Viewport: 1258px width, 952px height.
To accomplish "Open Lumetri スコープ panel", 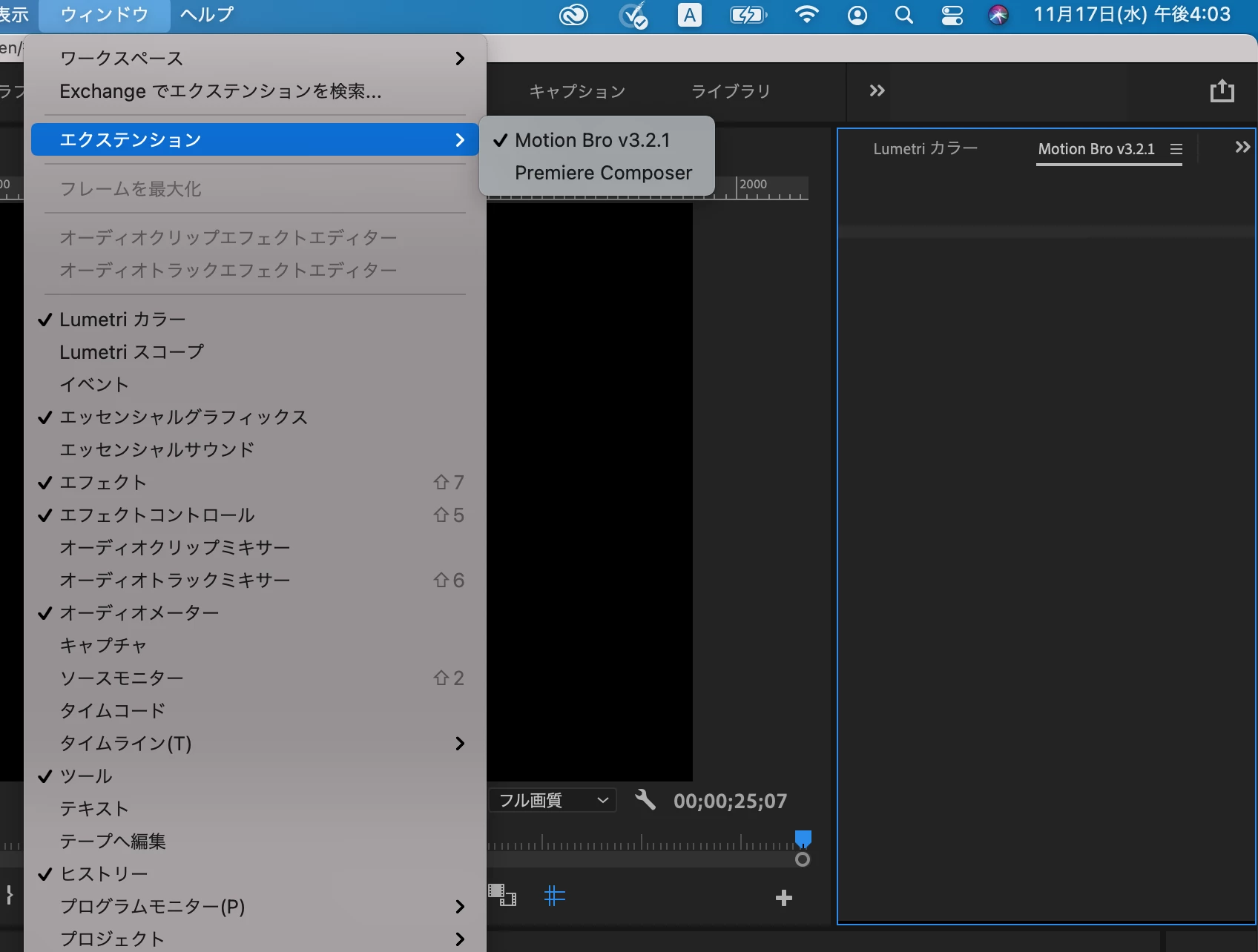I will click(x=255, y=351).
